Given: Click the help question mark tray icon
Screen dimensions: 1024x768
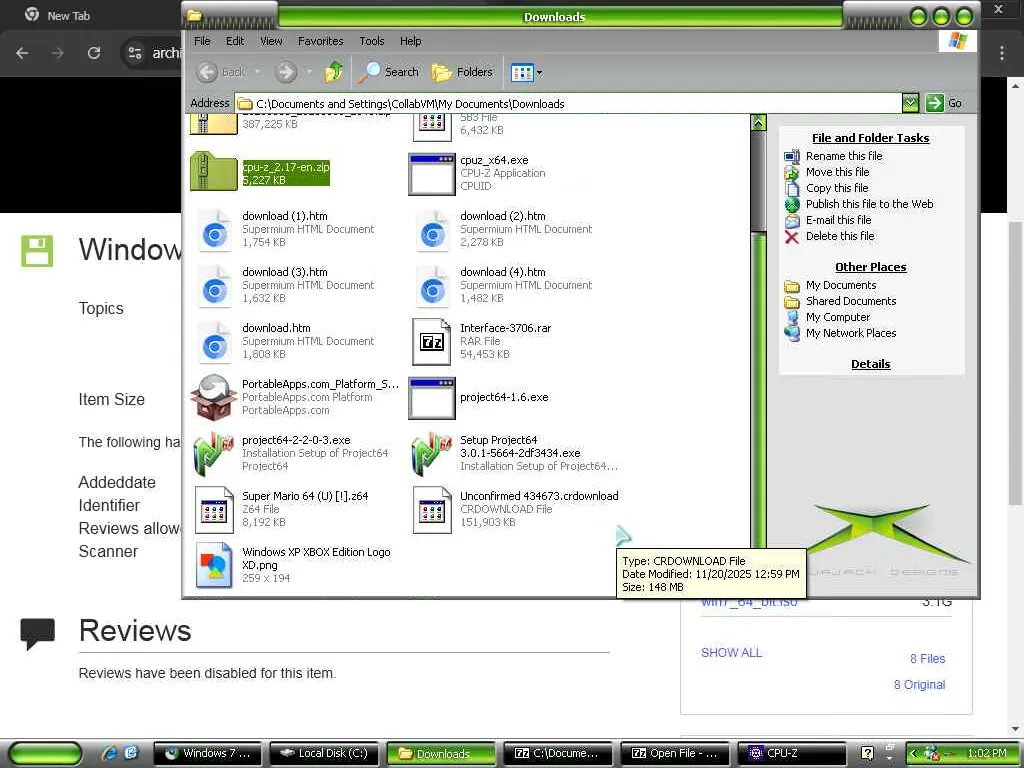Looking at the screenshot, I should [867, 753].
